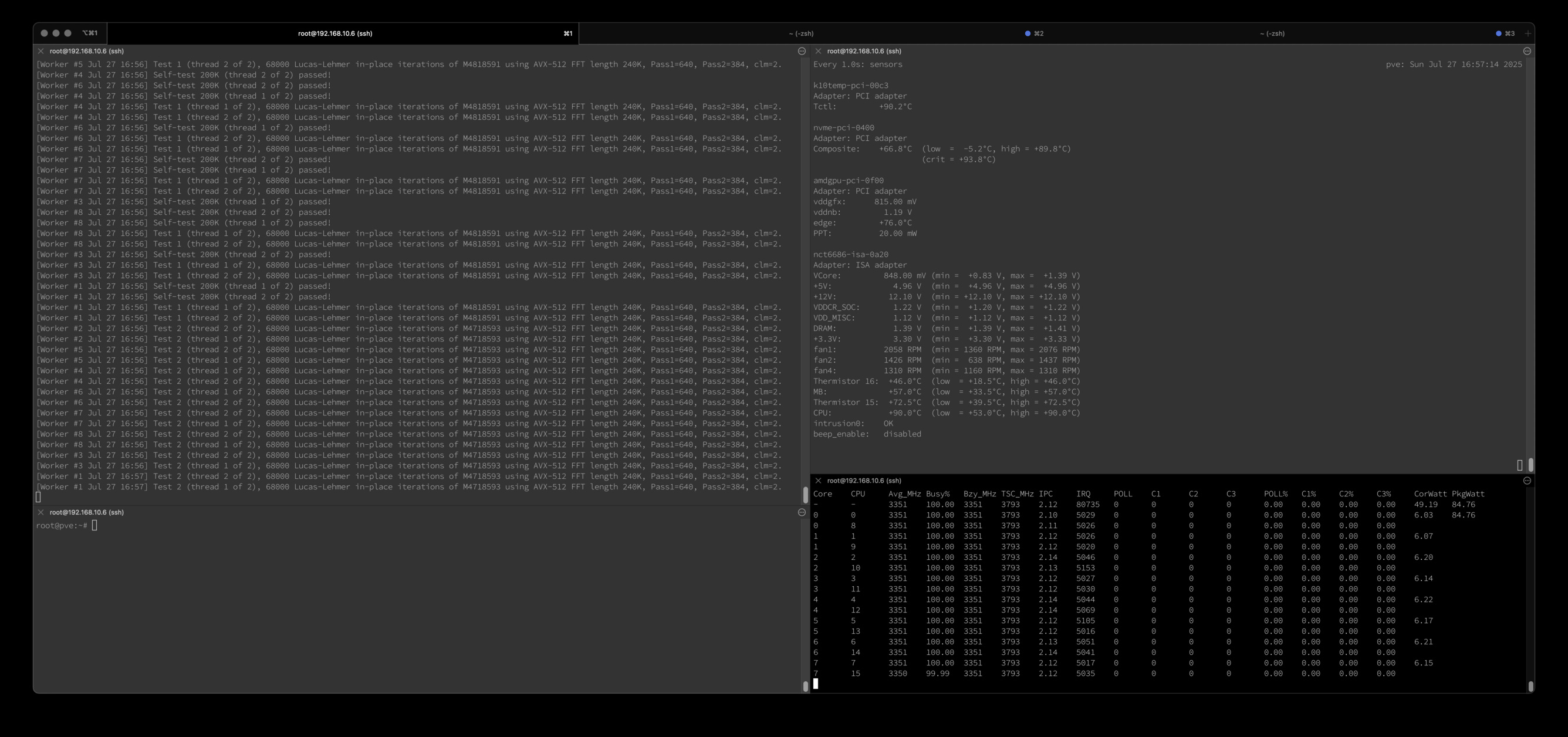Click the 'nct6686-isa-0a20' sensor name
Image resolution: width=1568 pixels, height=737 pixels.
850,255
